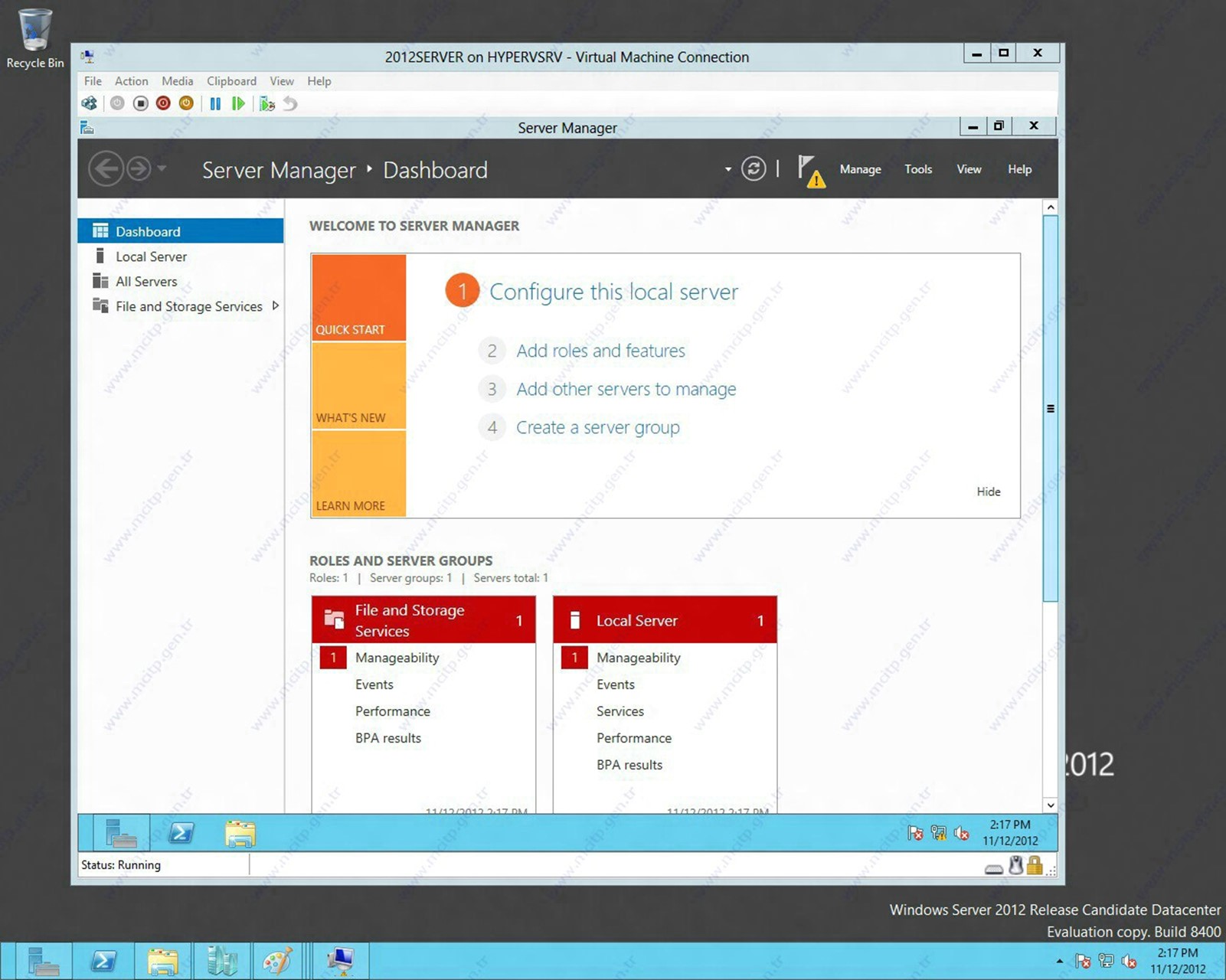The image size is (1226, 980).
Task: Click the scroll up arrow in Server Manager
Action: coord(1051,207)
